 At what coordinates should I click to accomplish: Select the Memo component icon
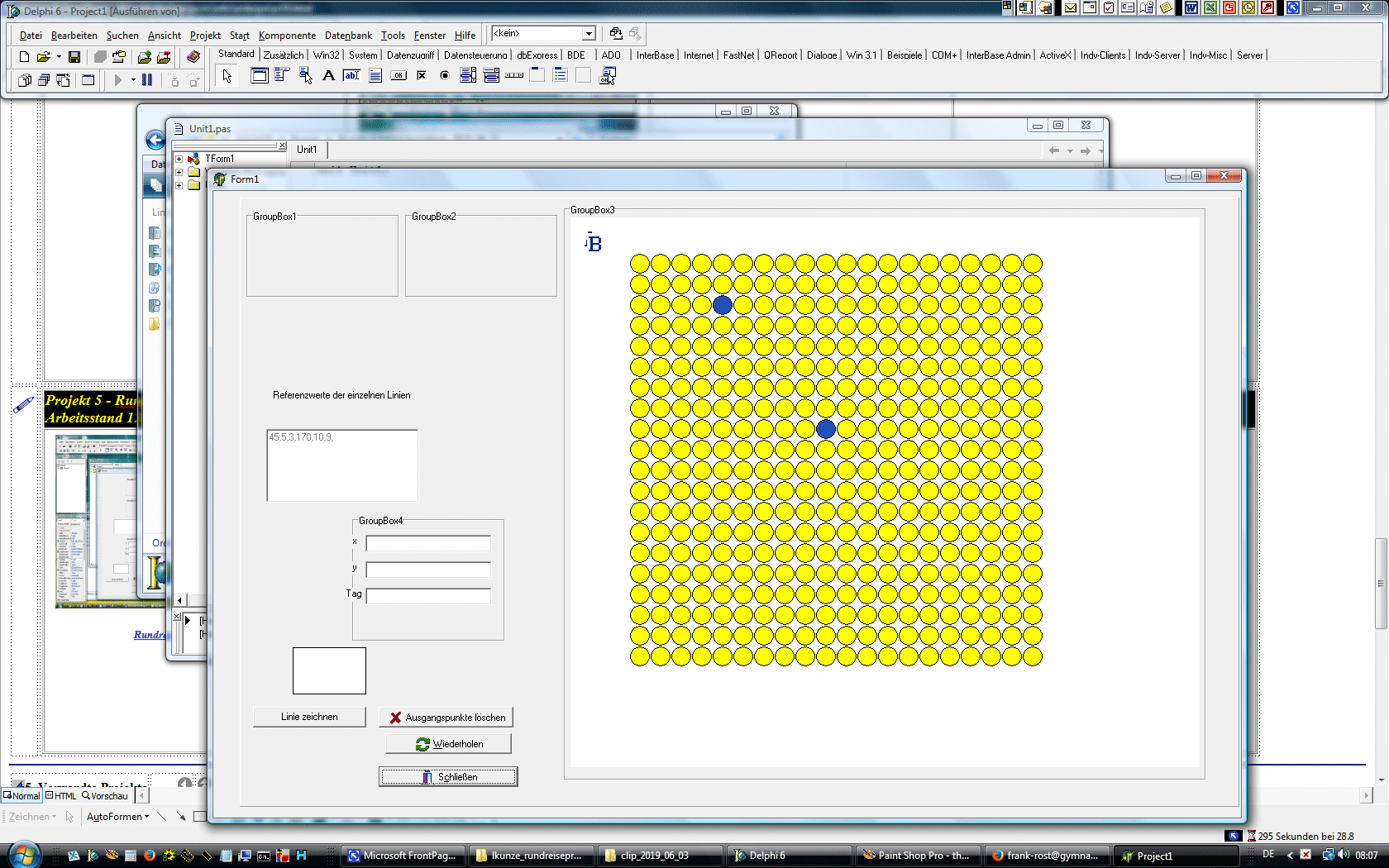pyautogui.click(x=375, y=75)
